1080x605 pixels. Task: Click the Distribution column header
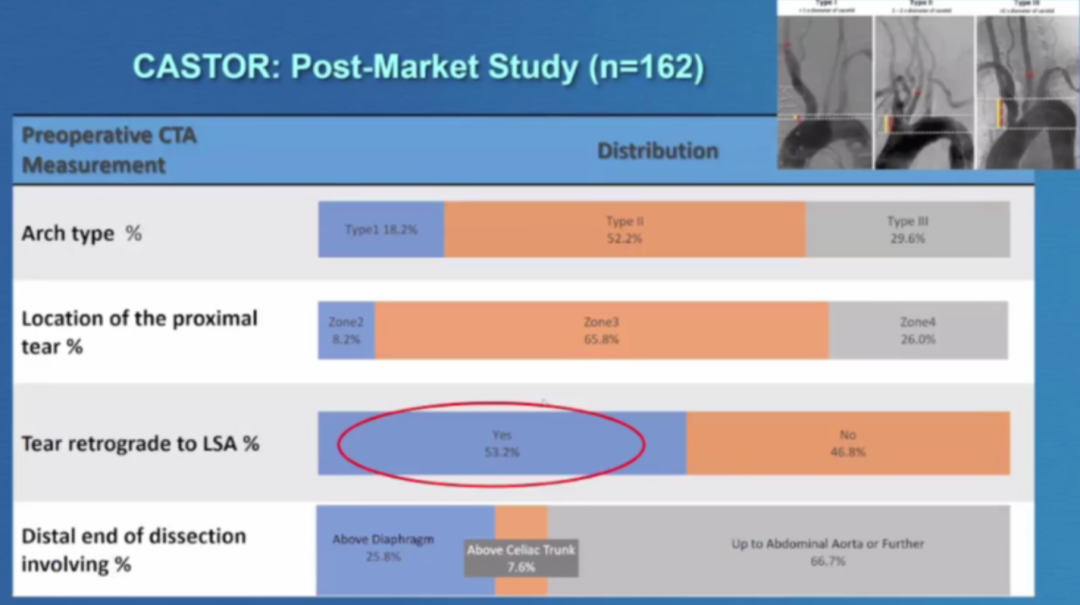657,151
